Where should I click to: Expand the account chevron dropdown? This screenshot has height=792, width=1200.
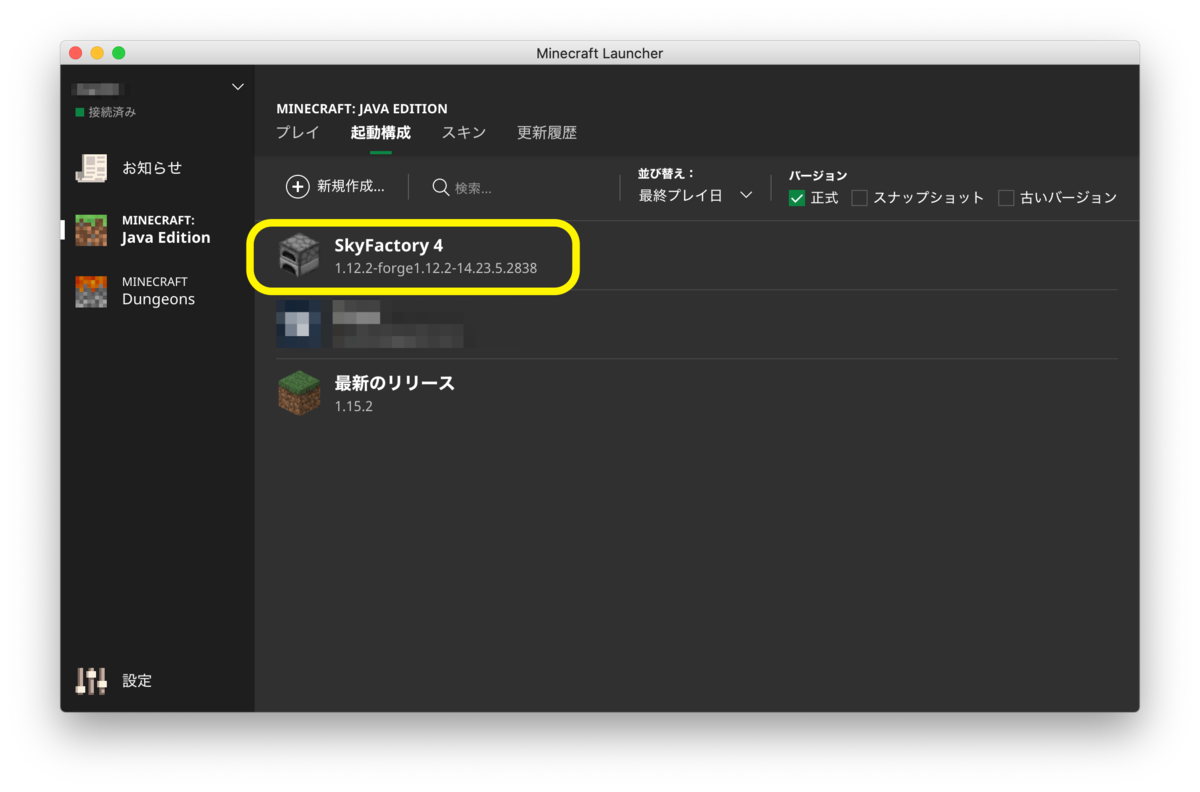238,87
